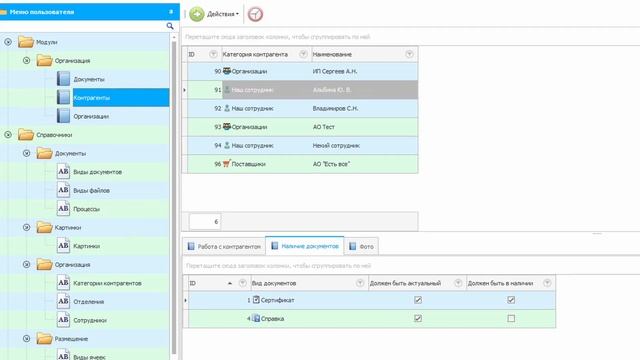The width and height of the screenshot is (640, 360).
Task: Sort by Должен быть в наличии header
Action: [x=500, y=283]
